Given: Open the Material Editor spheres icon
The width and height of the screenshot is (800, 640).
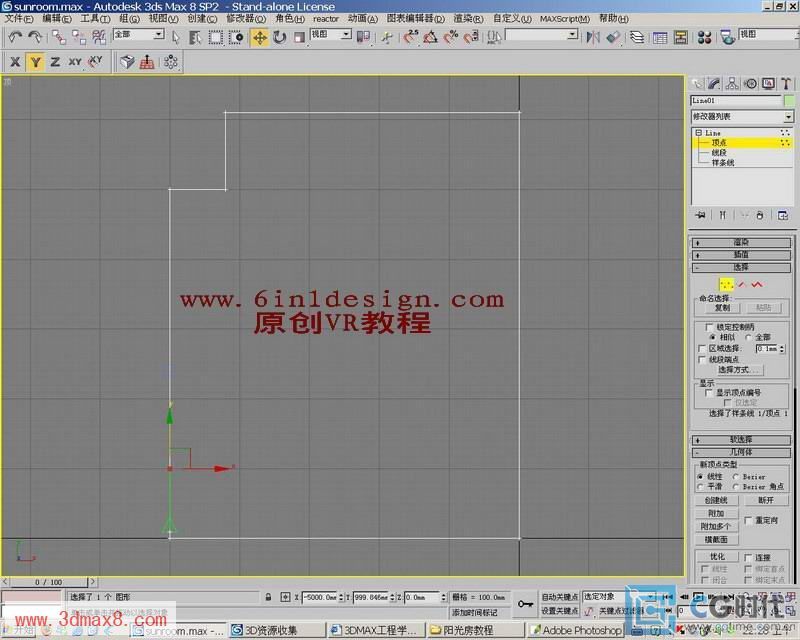Looking at the screenshot, I should (705, 37).
